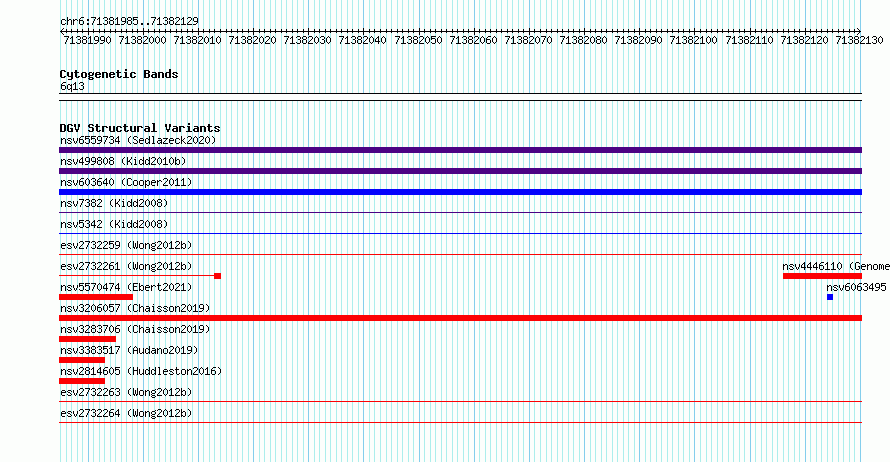The width and height of the screenshot is (890, 462).
Task: Open the nsv499808 (Kidd2010b) label
Action: (123, 161)
